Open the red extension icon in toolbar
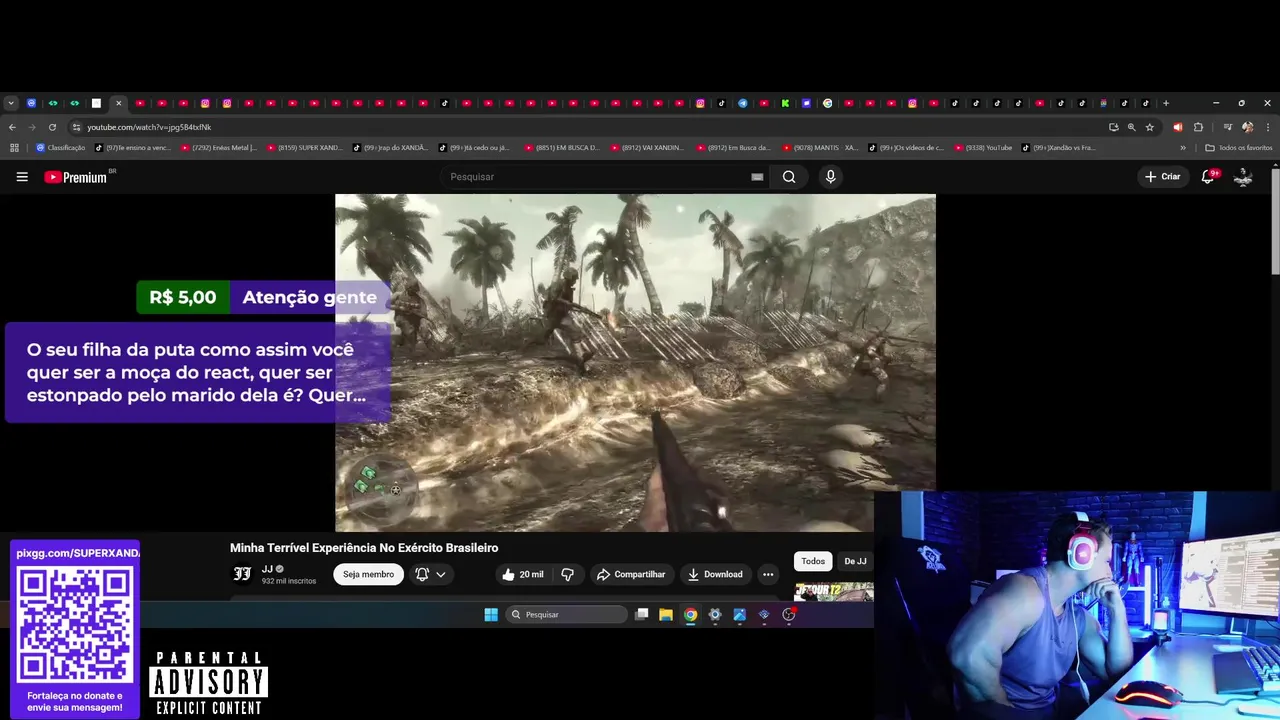Screen dimensions: 1280x720 (1177, 127)
